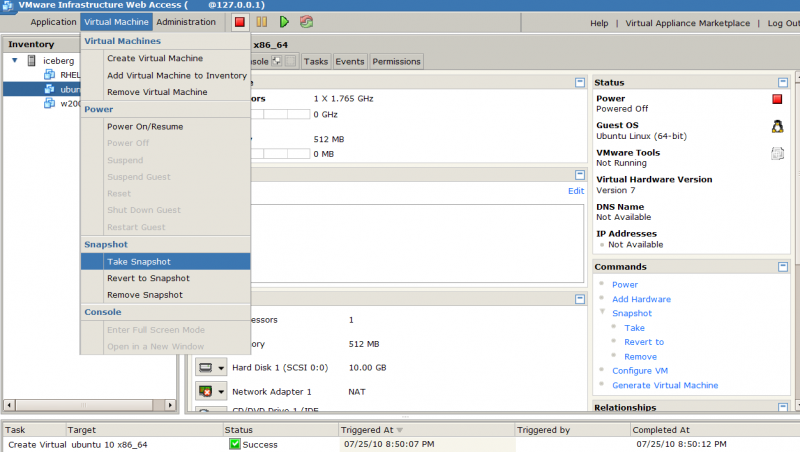The height and width of the screenshot is (452, 800).
Task: Click the Log Out link
Action: pos(784,23)
